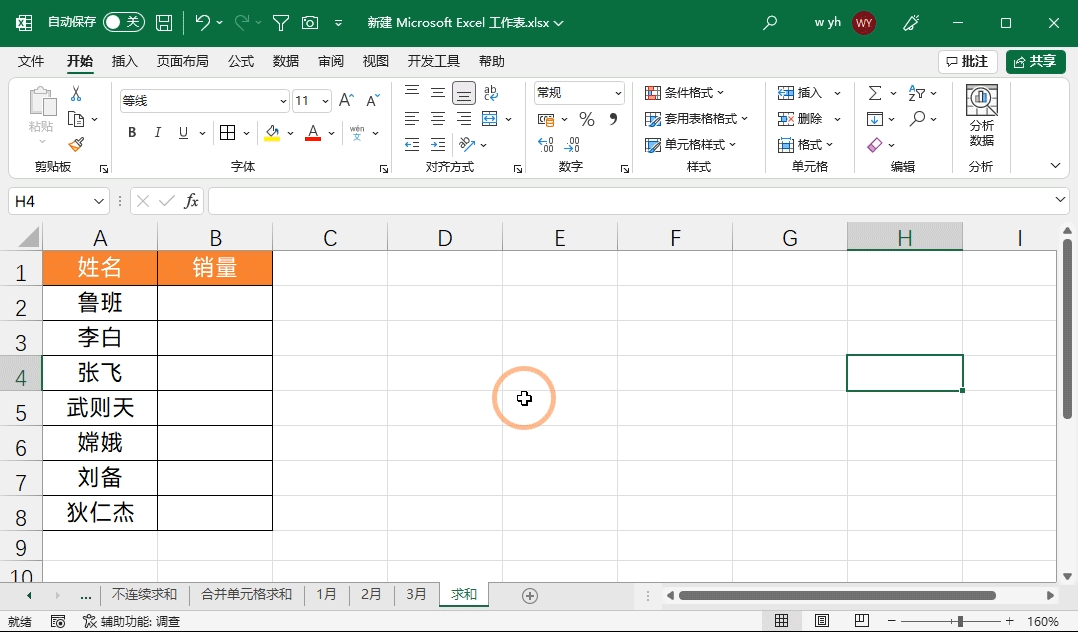Viewport: 1078px width, 632px height.
Task: Align text to the left
Action: (412, 118)
